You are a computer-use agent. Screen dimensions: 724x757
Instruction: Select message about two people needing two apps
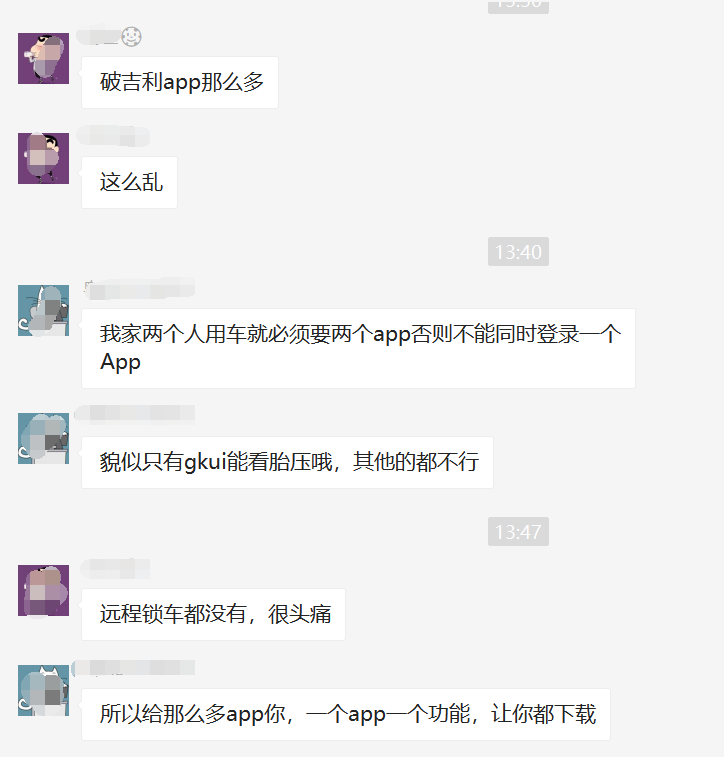click(x=358, y=348)
